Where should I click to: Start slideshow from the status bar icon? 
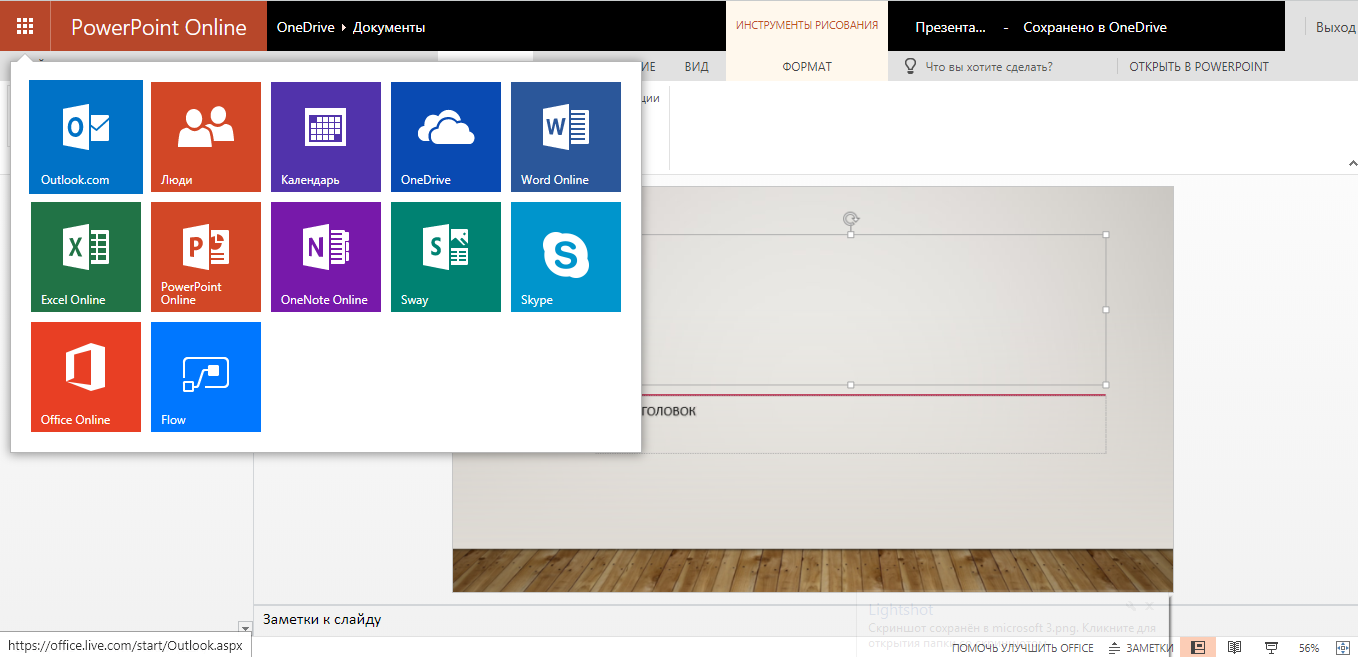click(1271, 646)
